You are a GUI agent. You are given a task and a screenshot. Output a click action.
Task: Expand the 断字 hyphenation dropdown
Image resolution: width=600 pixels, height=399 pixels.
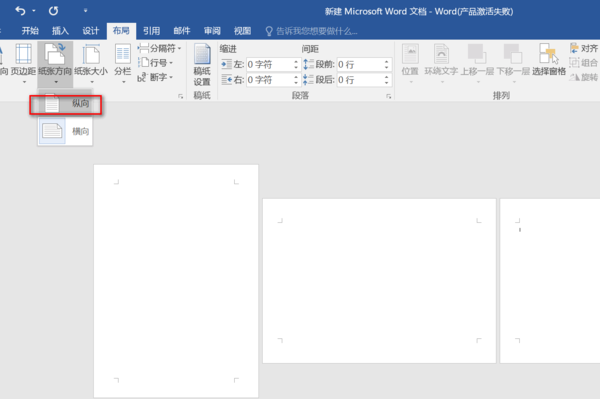(156, 77)
